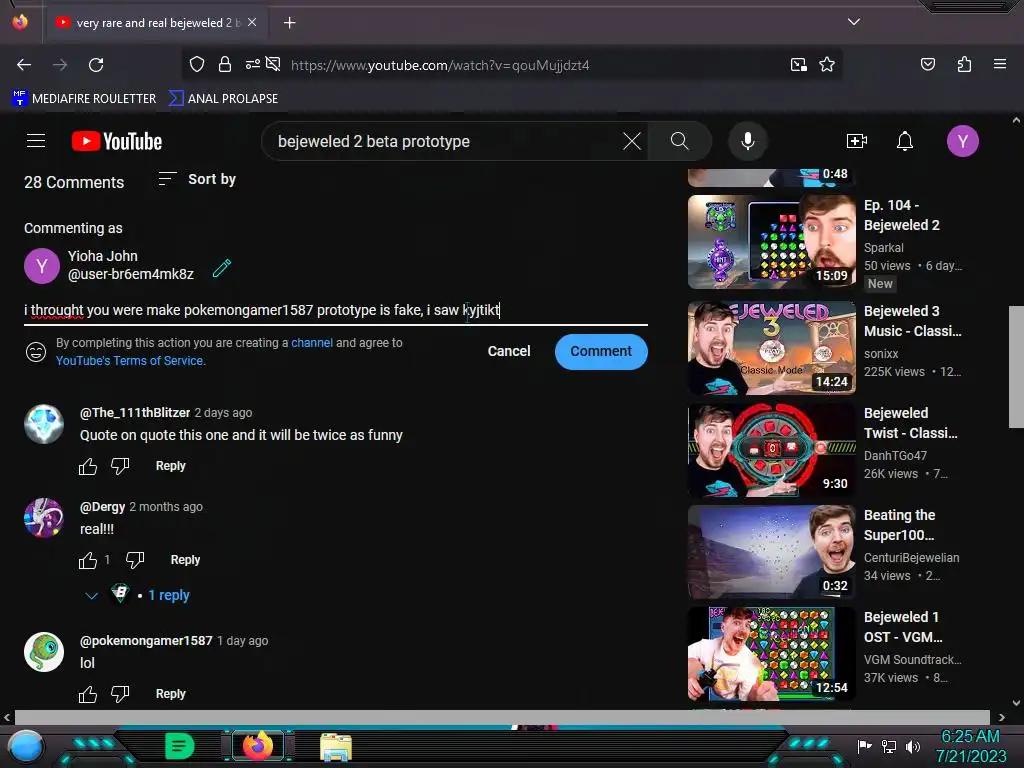Like @pokemongamer1587's lol comment
Viewport: 1024px width, 768px height.
point(88,694)
